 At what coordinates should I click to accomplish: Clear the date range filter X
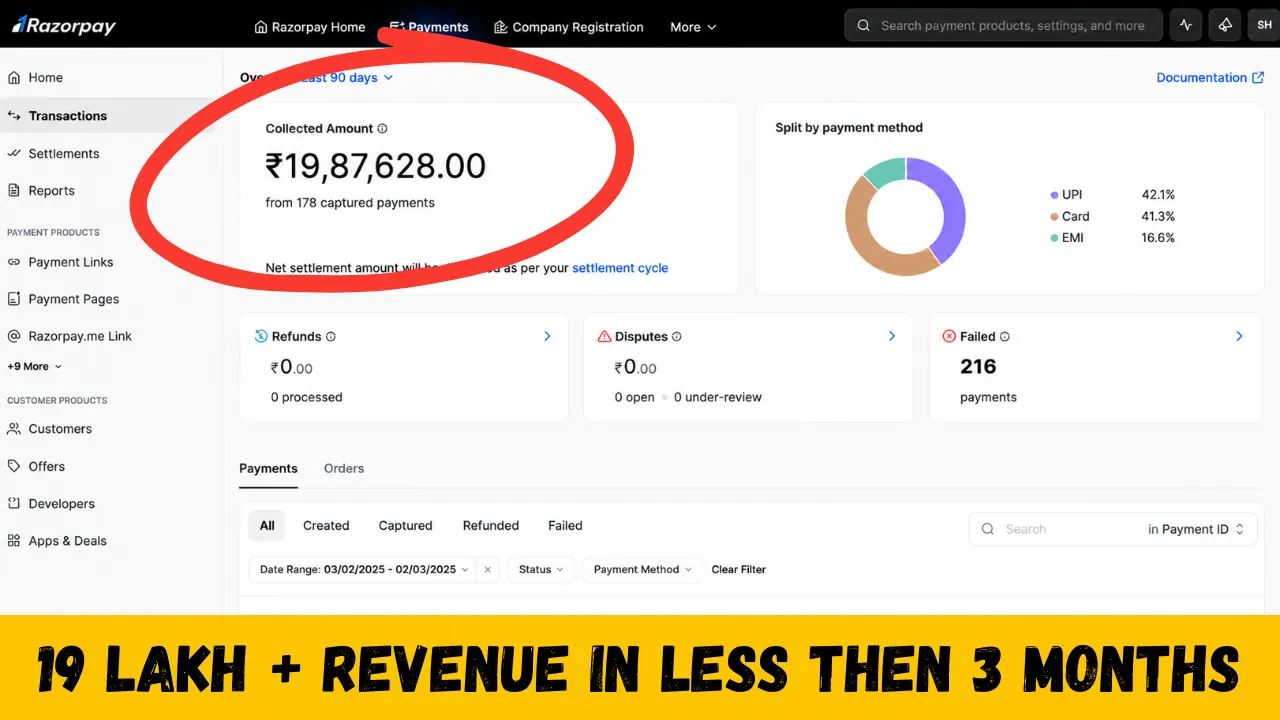[x=487, y=570]
